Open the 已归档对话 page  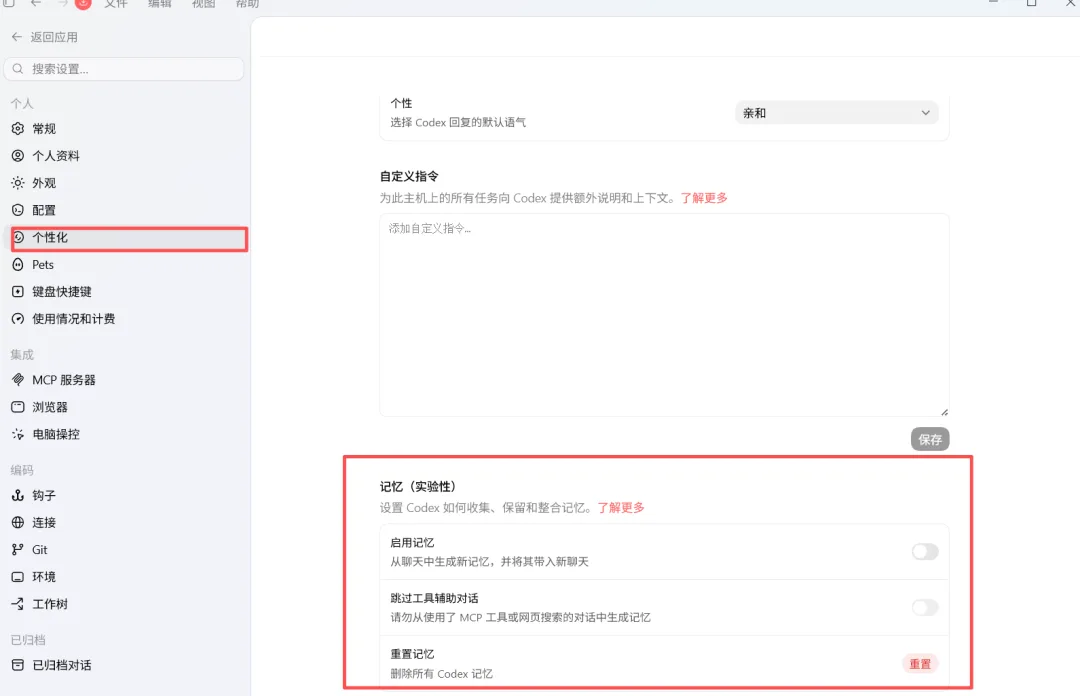pyautogui.click(x=125, y=665)
